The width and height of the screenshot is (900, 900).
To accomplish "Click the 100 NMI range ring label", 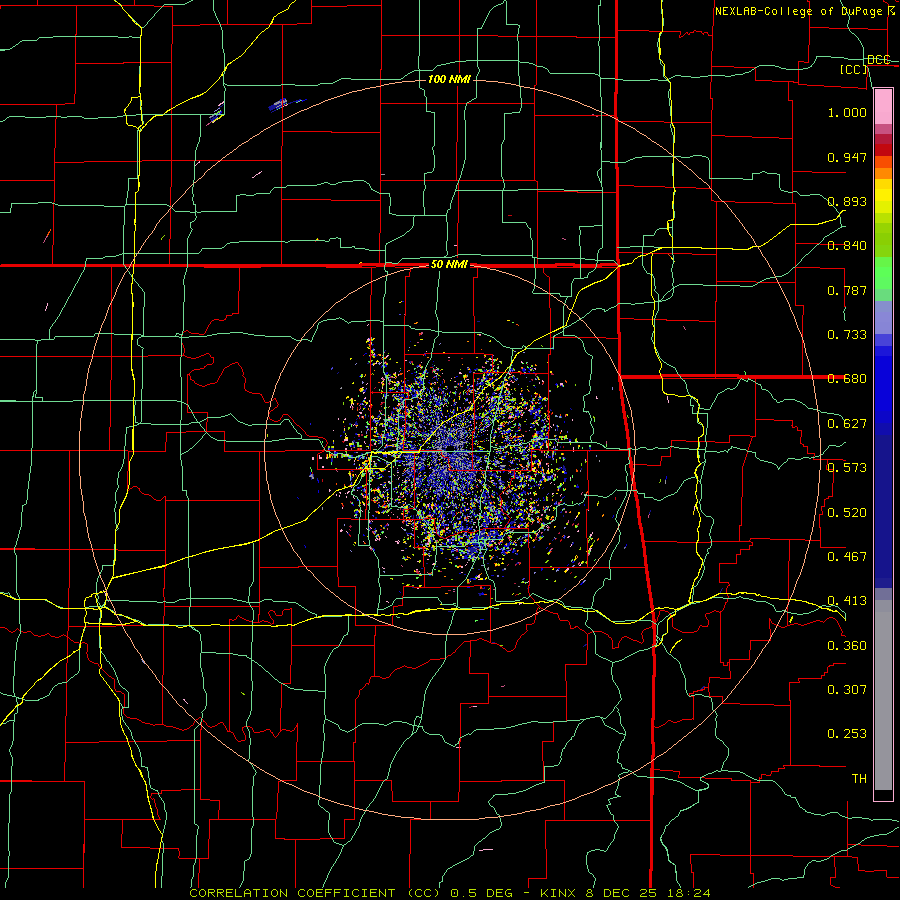I will 449,79.
